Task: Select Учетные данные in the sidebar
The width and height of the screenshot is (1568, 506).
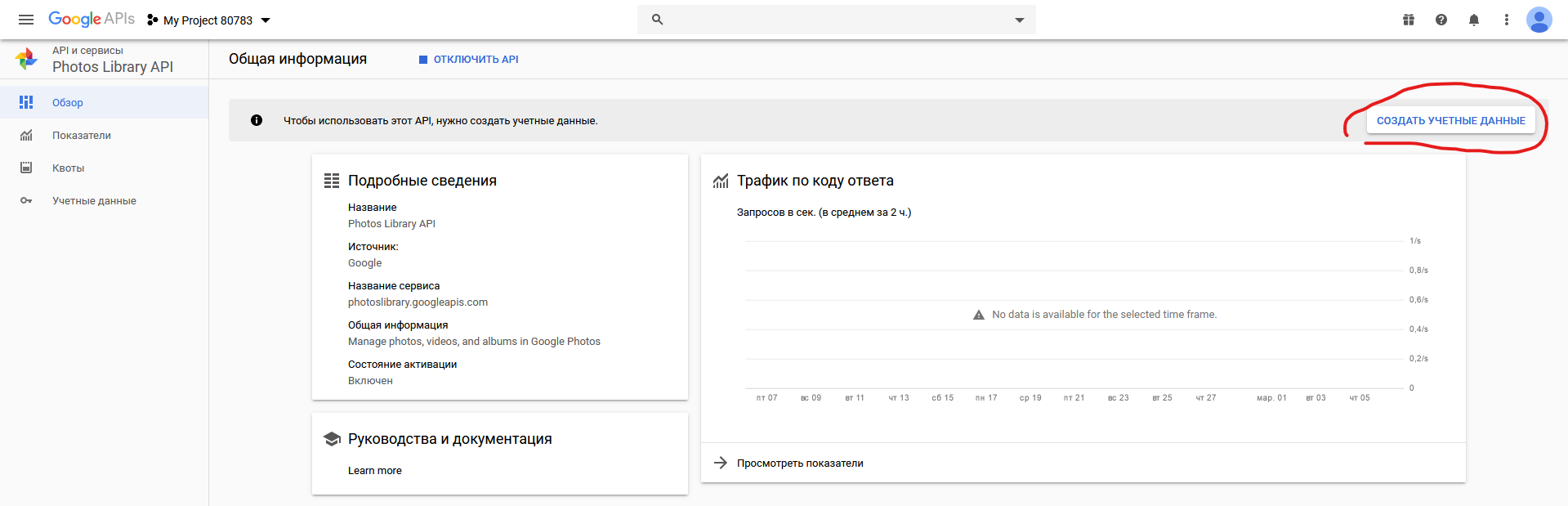Action: pos(105,200)
